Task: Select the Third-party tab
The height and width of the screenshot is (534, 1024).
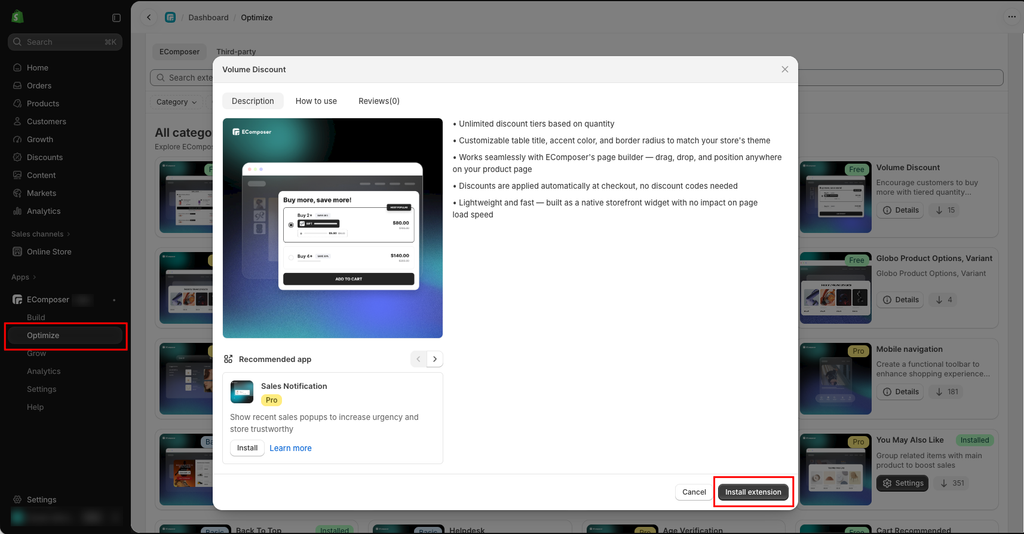Action: point(236,52)
